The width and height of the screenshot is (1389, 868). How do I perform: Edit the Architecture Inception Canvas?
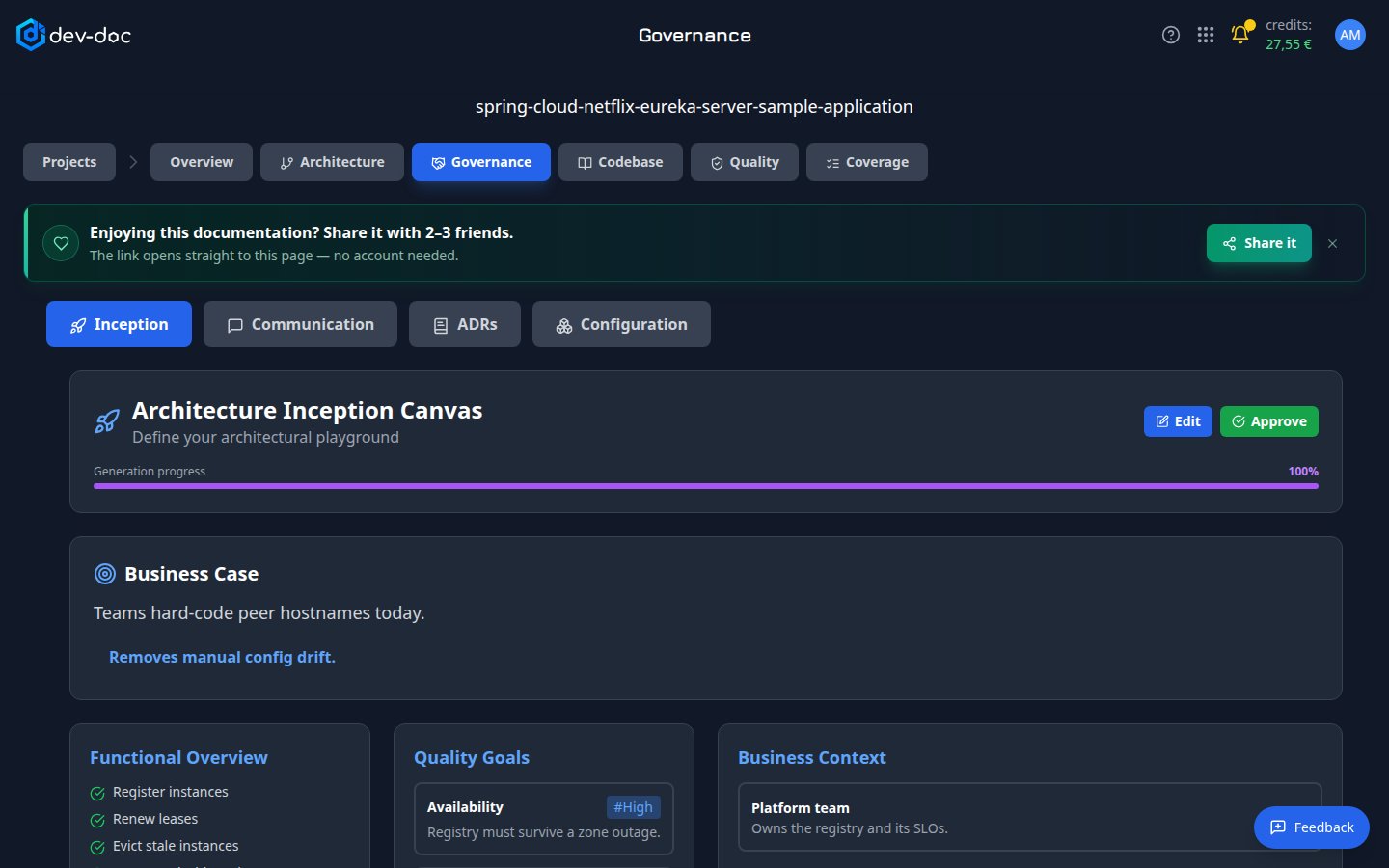point(1178,421)
